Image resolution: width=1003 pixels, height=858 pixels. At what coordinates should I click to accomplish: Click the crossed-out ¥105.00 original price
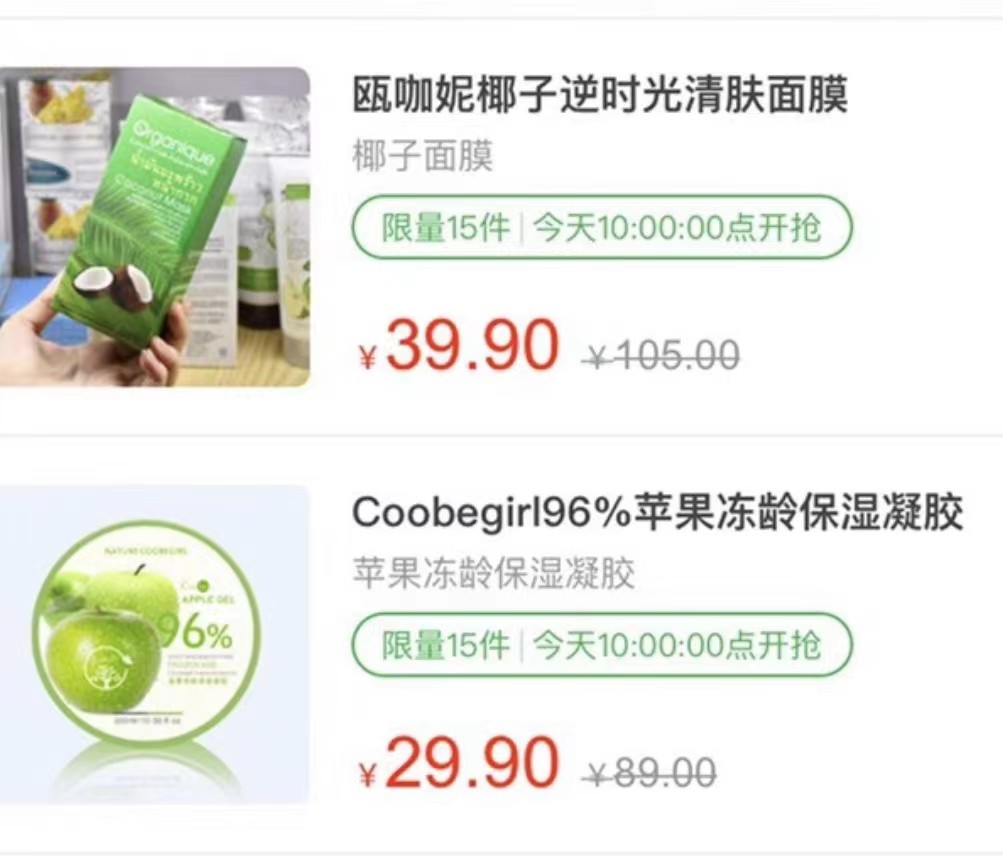click(661, 355)
